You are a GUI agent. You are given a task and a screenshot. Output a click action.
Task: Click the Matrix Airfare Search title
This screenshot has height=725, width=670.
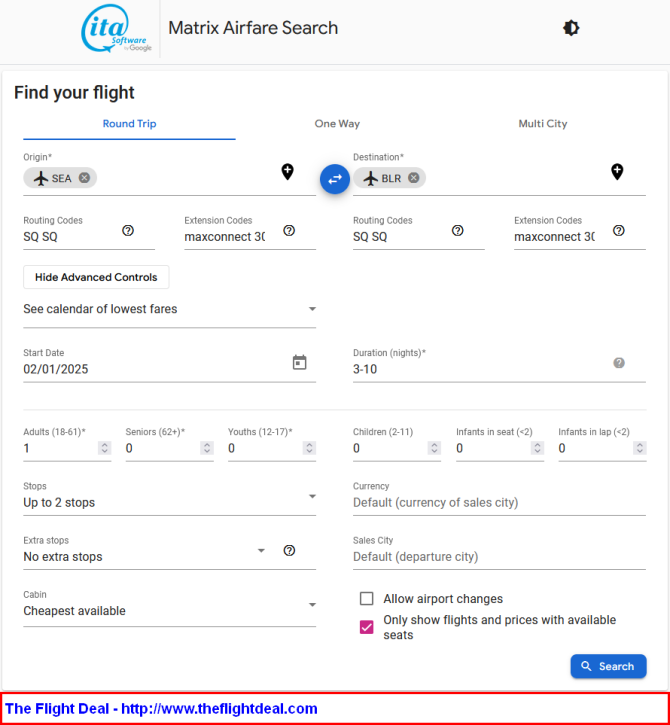pos(253,28)
